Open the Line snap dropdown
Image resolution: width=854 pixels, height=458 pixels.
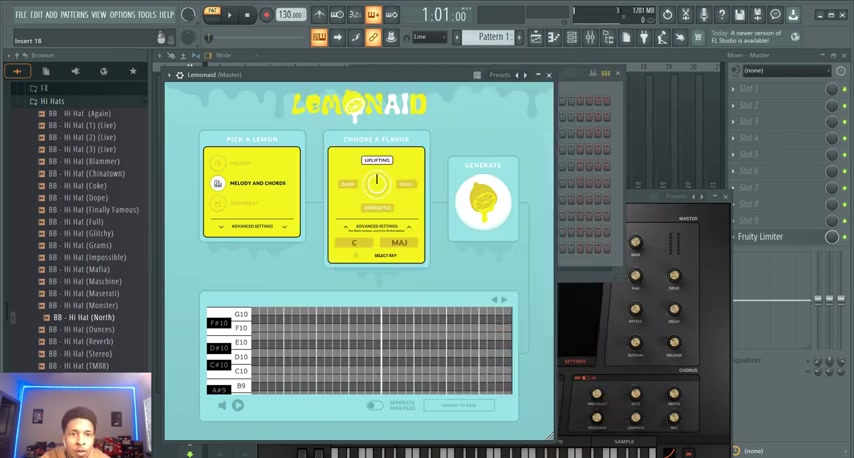pos(429,37)
